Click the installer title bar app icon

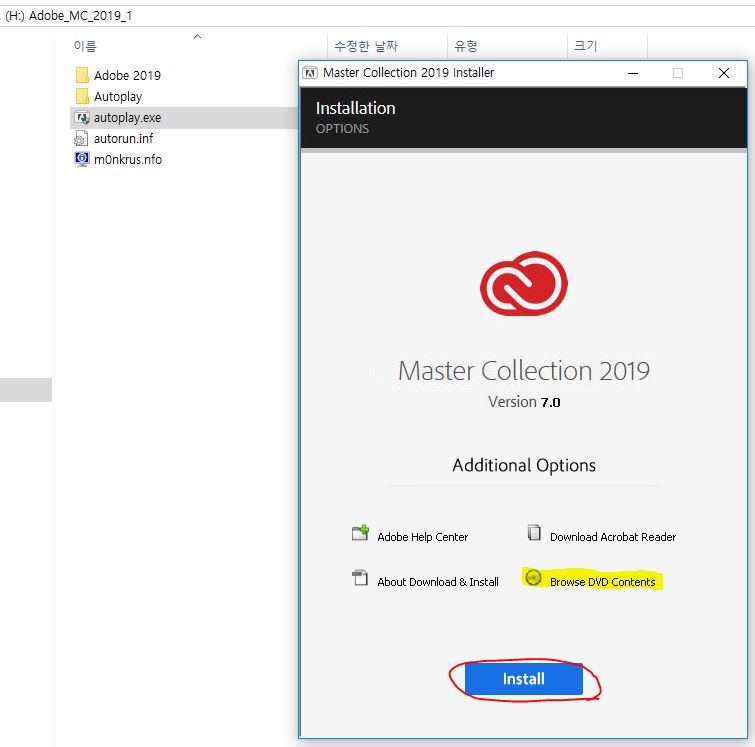[x=310, y=73]
